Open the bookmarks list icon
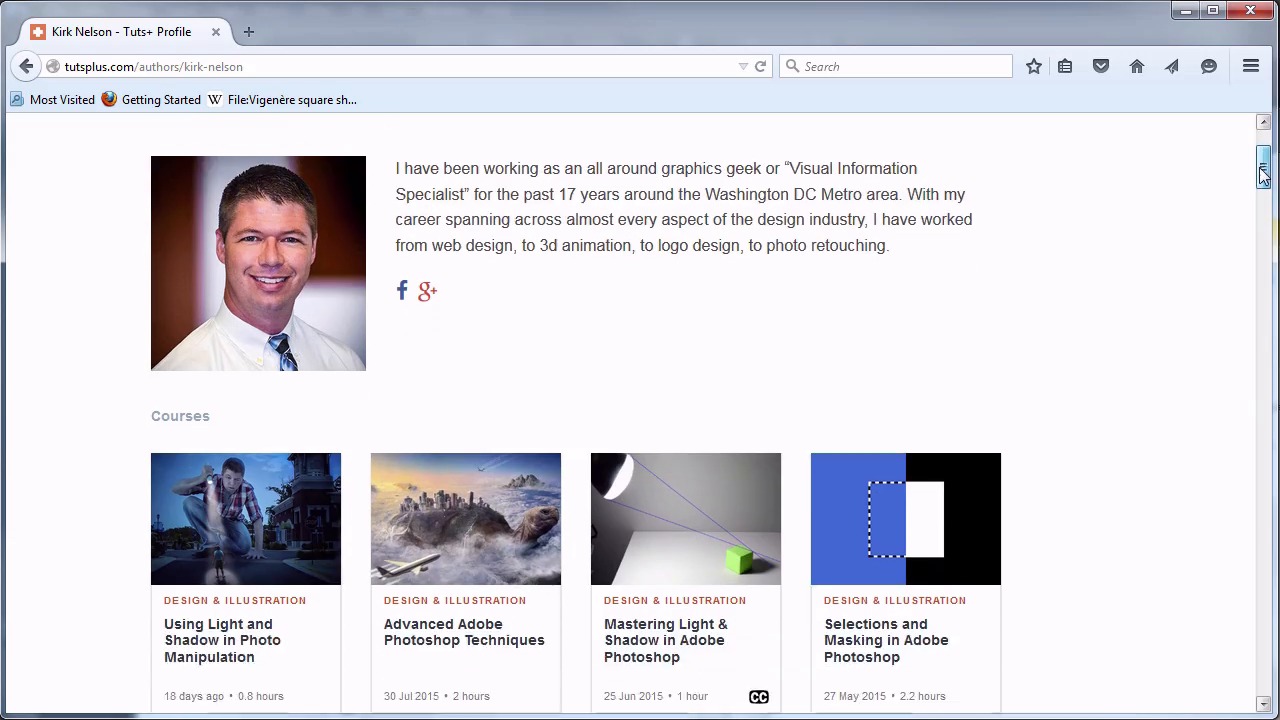The image size is (1280, 720). (x=1065, y=66)
